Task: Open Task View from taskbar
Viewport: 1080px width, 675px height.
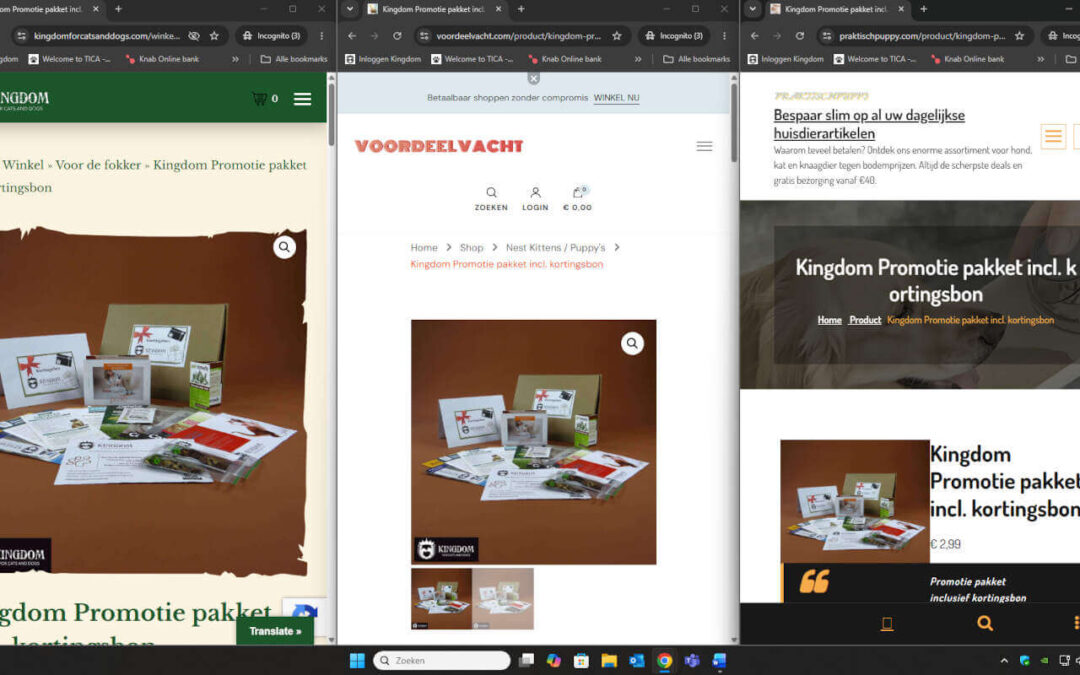Action: (x=526, y=661)
